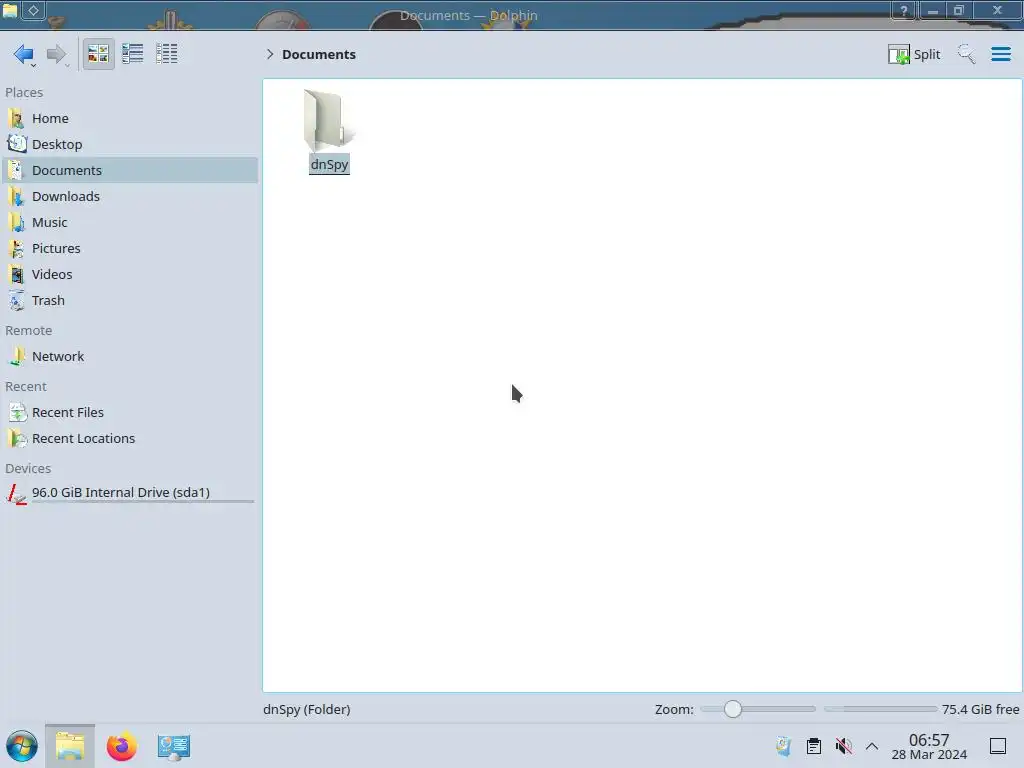1024x768 pixels.
Task: Open the window menu icon in titlebar
Action: pos(9,10)
